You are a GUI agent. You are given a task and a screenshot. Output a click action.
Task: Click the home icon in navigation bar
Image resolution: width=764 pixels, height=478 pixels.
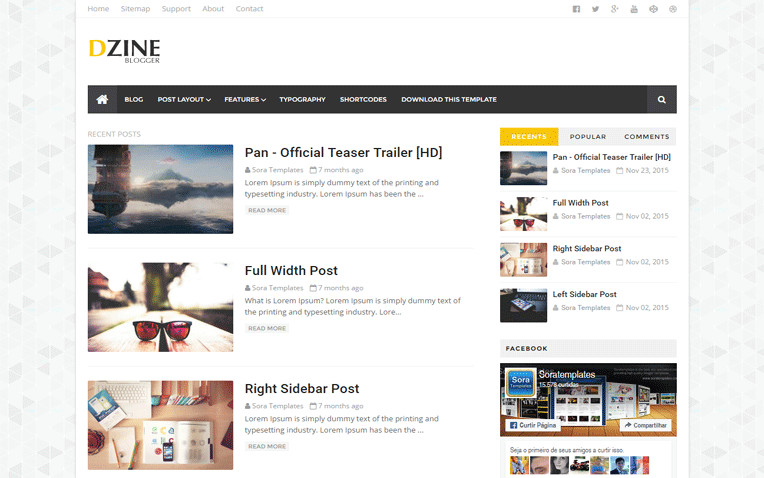(x=102, y=99)
